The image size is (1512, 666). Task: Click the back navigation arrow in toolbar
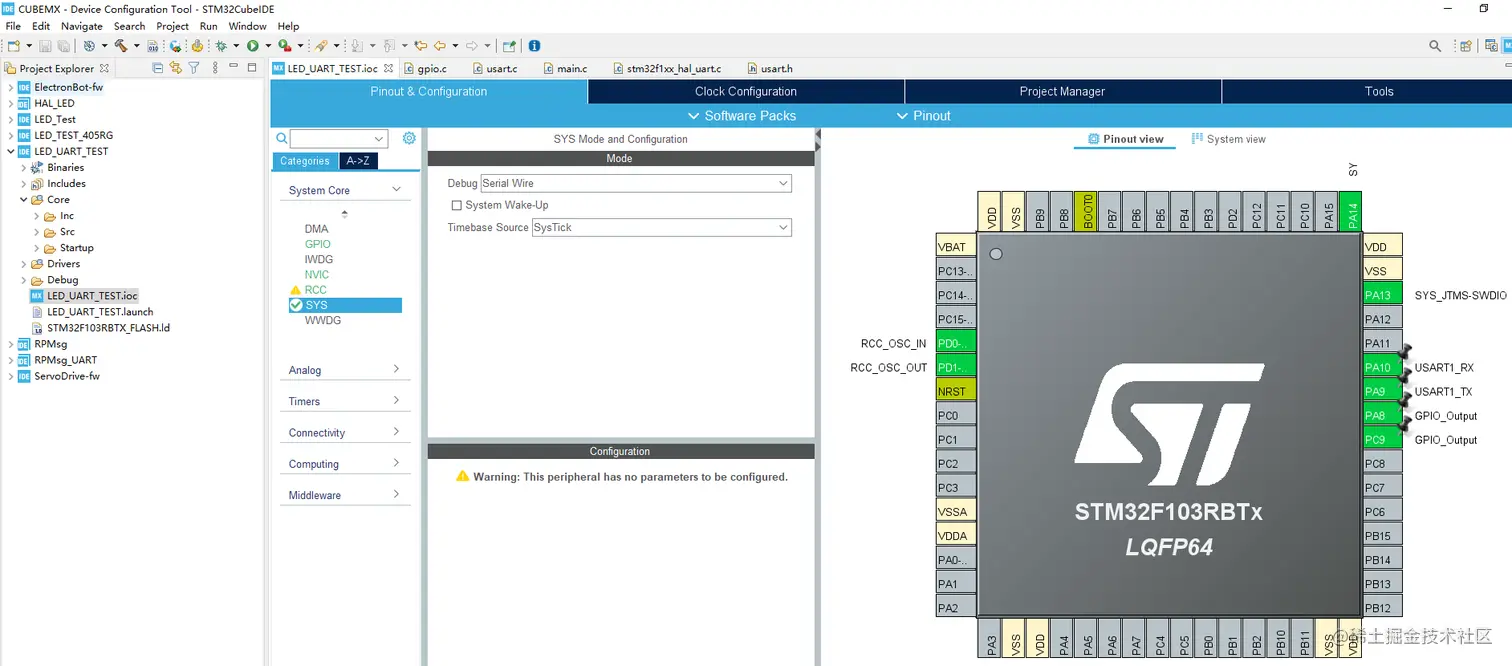point(440,46)
